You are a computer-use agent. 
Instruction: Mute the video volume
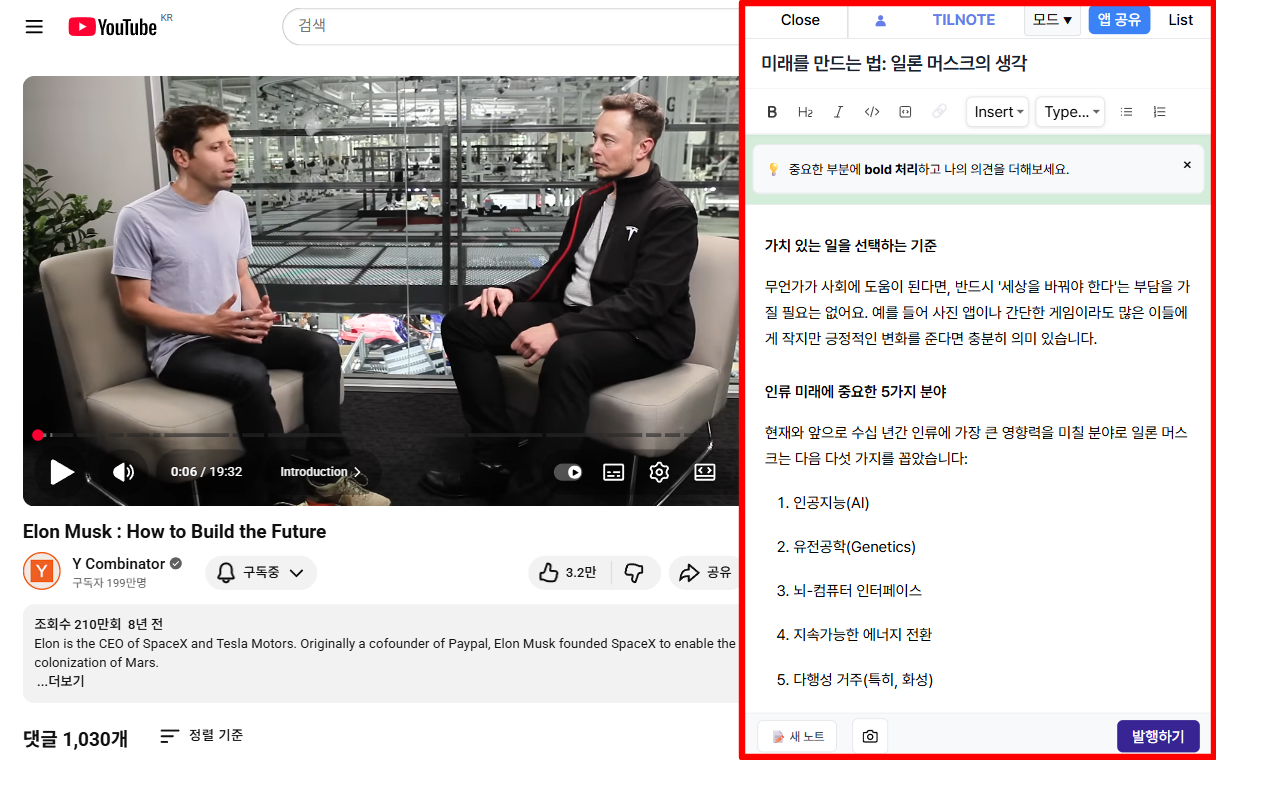click(x=123, y=472)
